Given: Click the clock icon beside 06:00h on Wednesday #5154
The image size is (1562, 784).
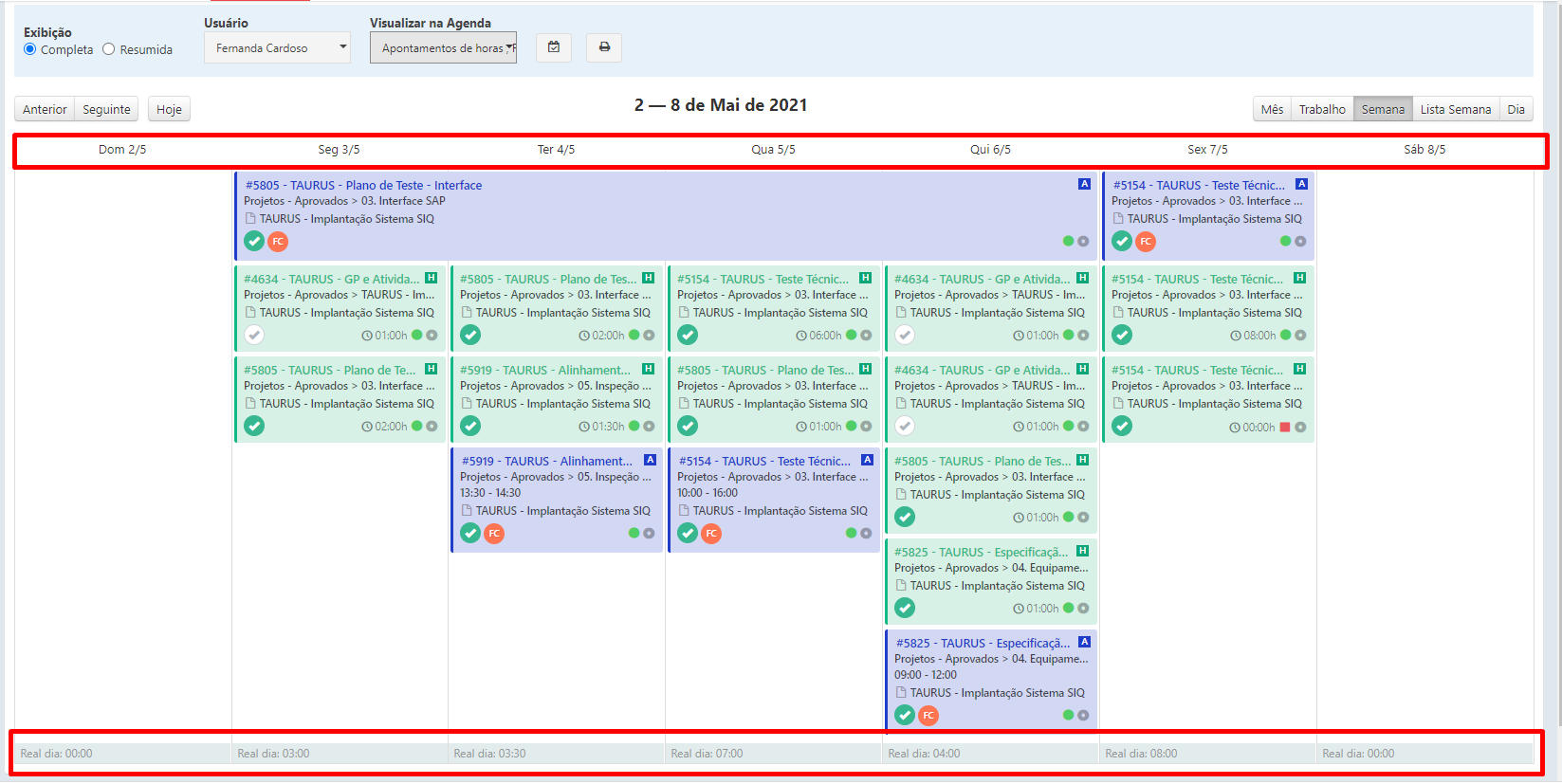Looking at the screenshot, I should [801, 336].
